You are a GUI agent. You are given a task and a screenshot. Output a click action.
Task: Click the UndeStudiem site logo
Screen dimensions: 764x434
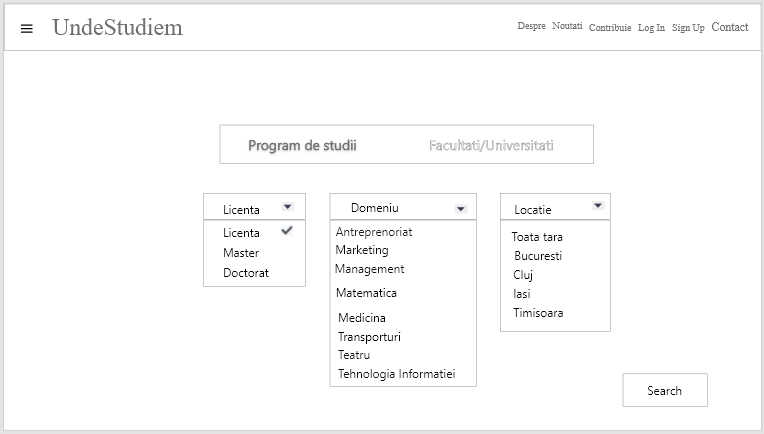[117, 27]
